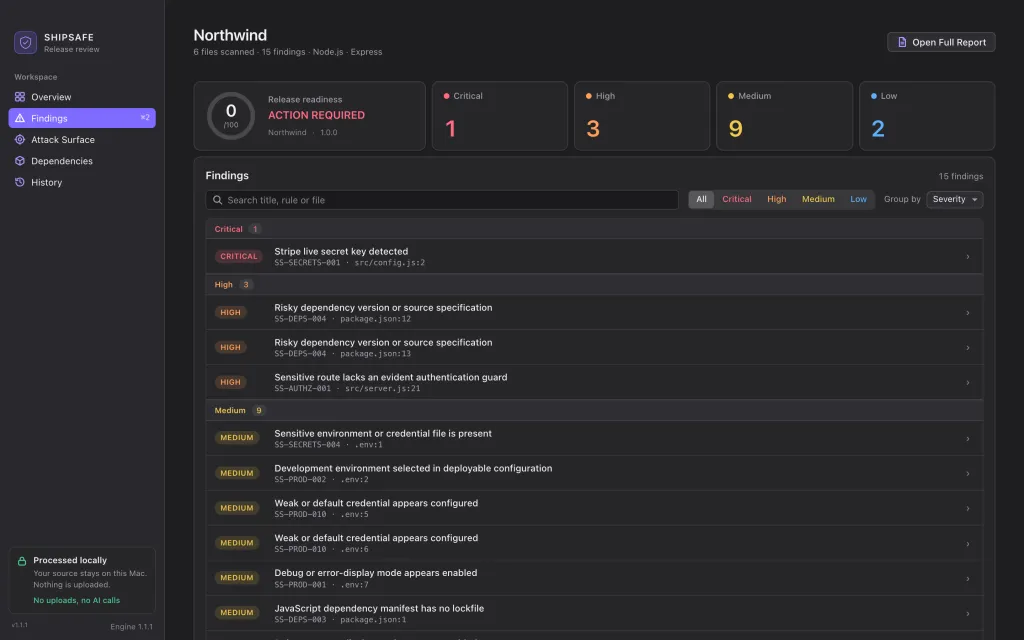Click the 'Engine 1.1.1' version label
Viewport: 1024px width, 640px height.
click(x=131, y=626)
